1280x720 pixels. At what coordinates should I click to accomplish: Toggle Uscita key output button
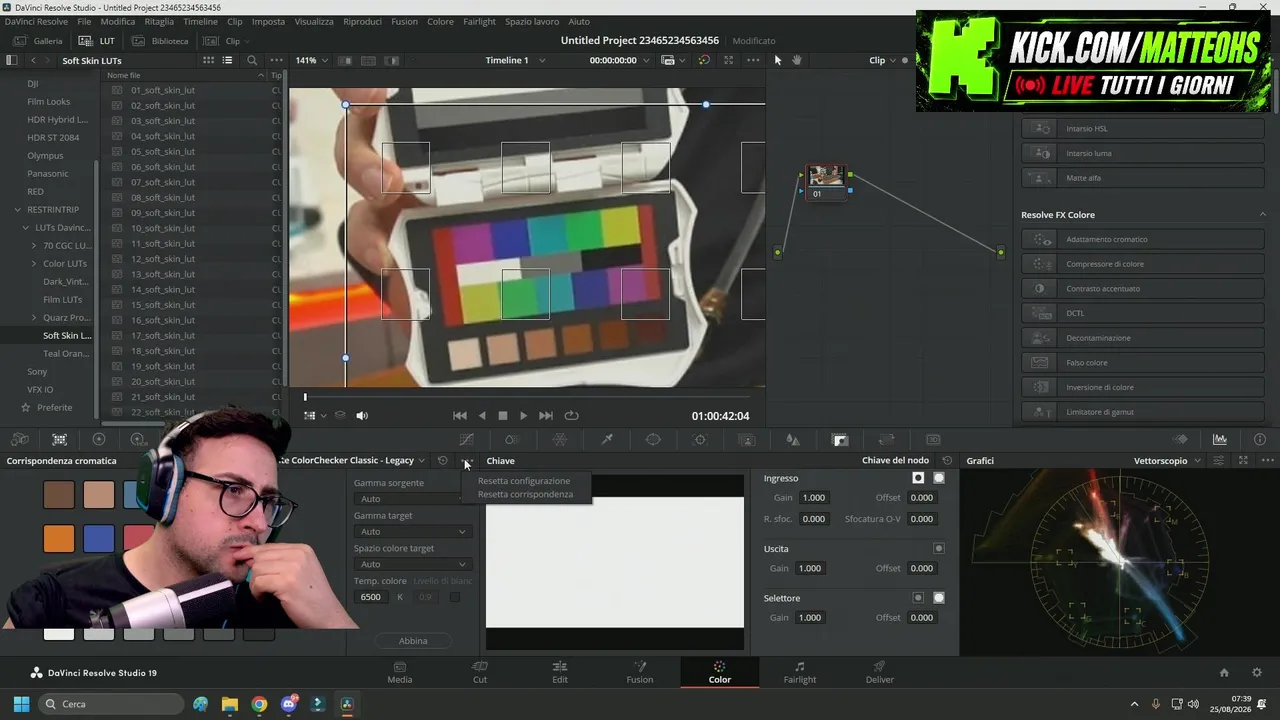click(938, 548)
